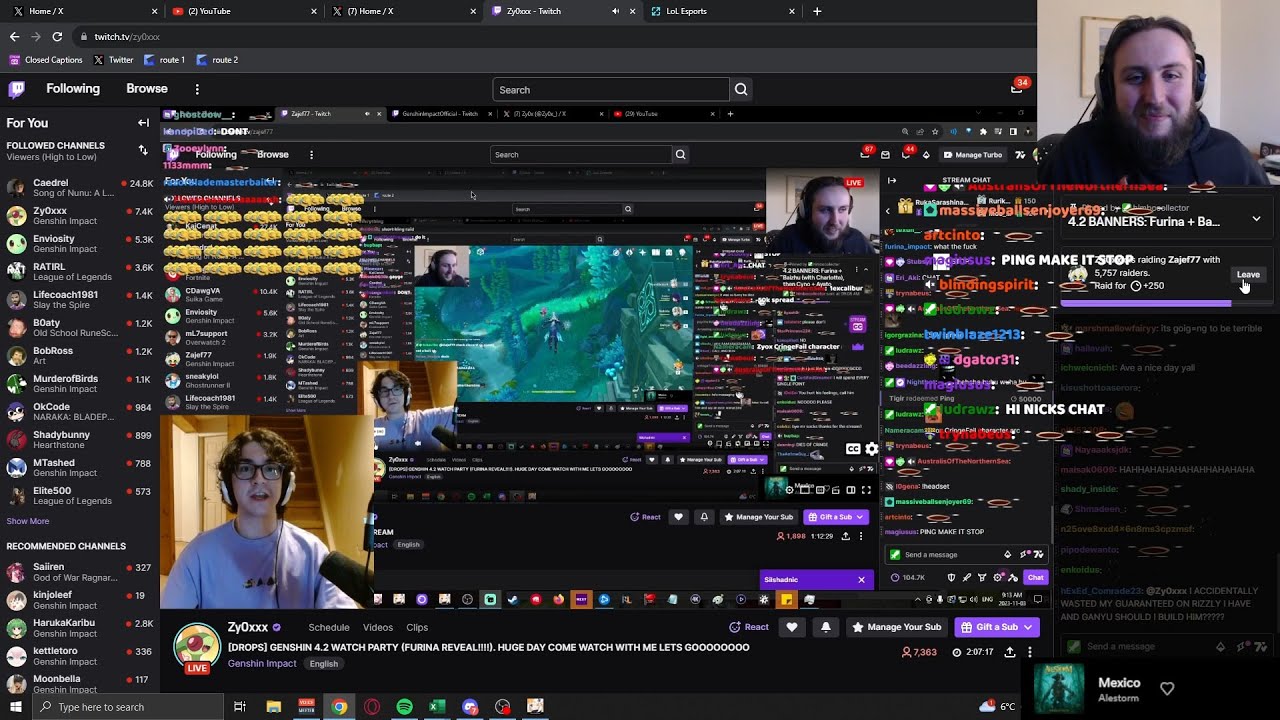This screenshot has height=720, width=1280.
Task: Toggle follow heart for Zy0xxx
Action: coord(792,627)
